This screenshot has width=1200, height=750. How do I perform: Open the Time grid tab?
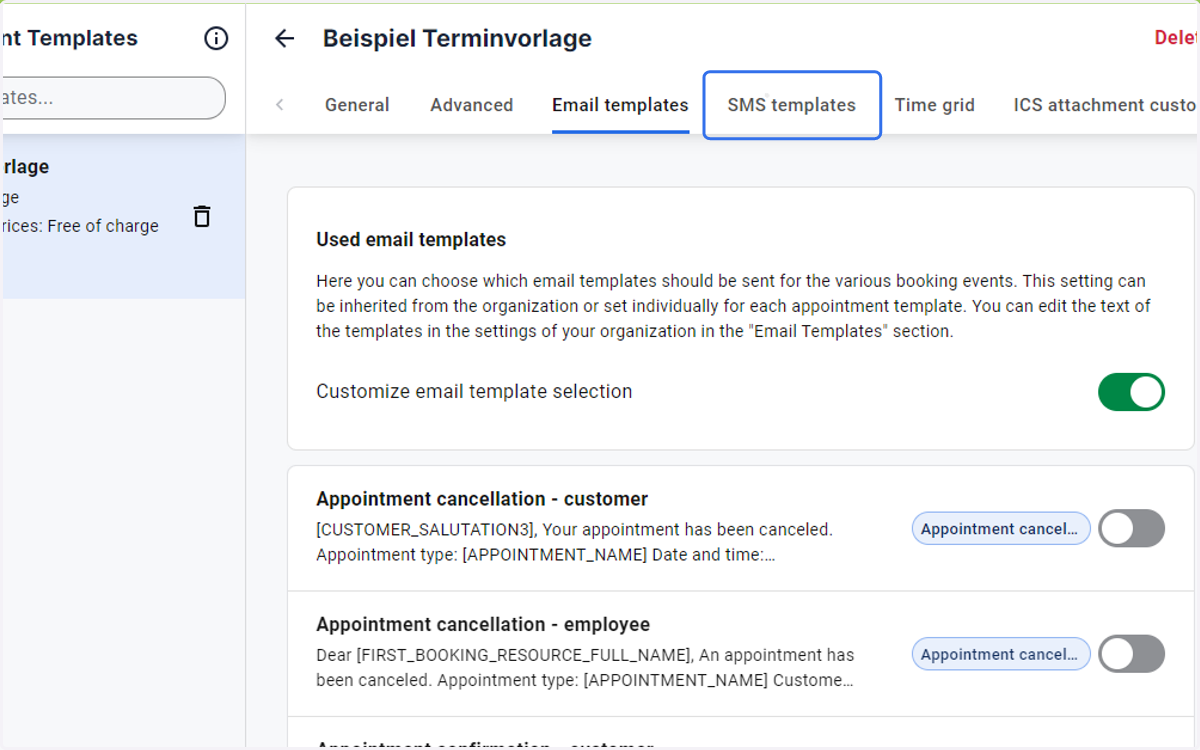point(935,105)
